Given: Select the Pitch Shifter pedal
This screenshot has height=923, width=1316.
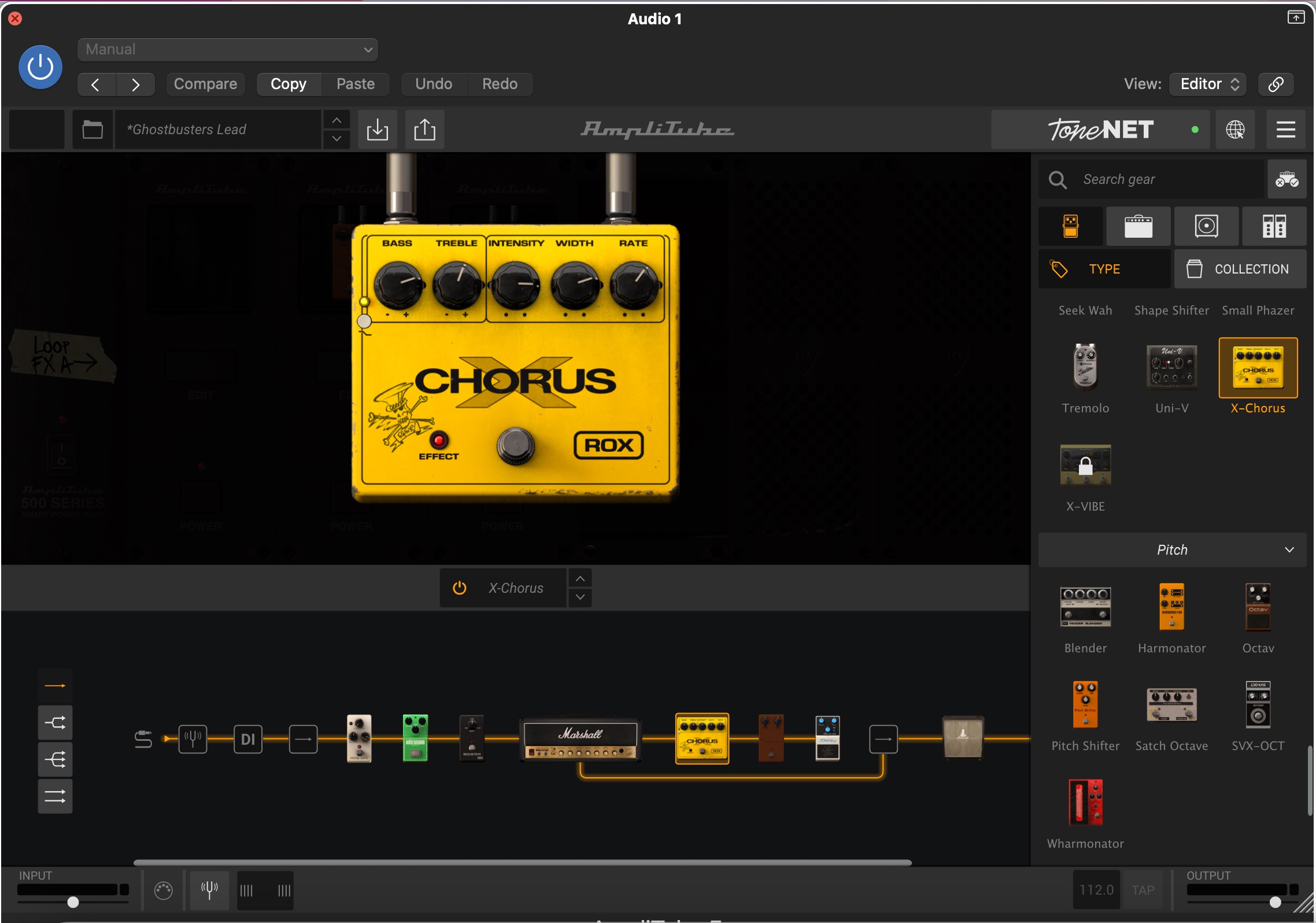Looking at the screenshot, I should (x=1085, y=704).
